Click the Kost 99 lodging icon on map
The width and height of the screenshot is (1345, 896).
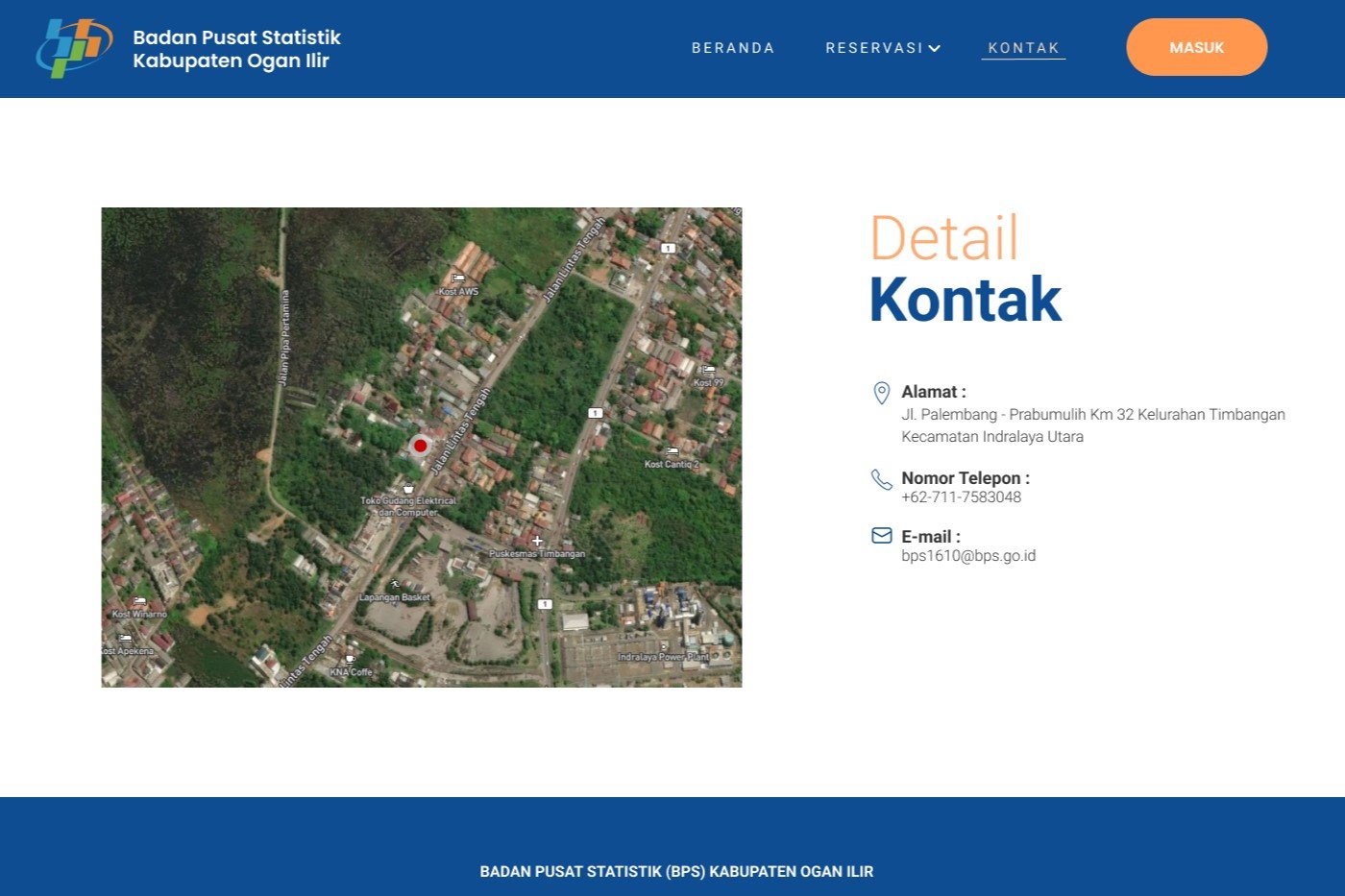tap(709, 370)
